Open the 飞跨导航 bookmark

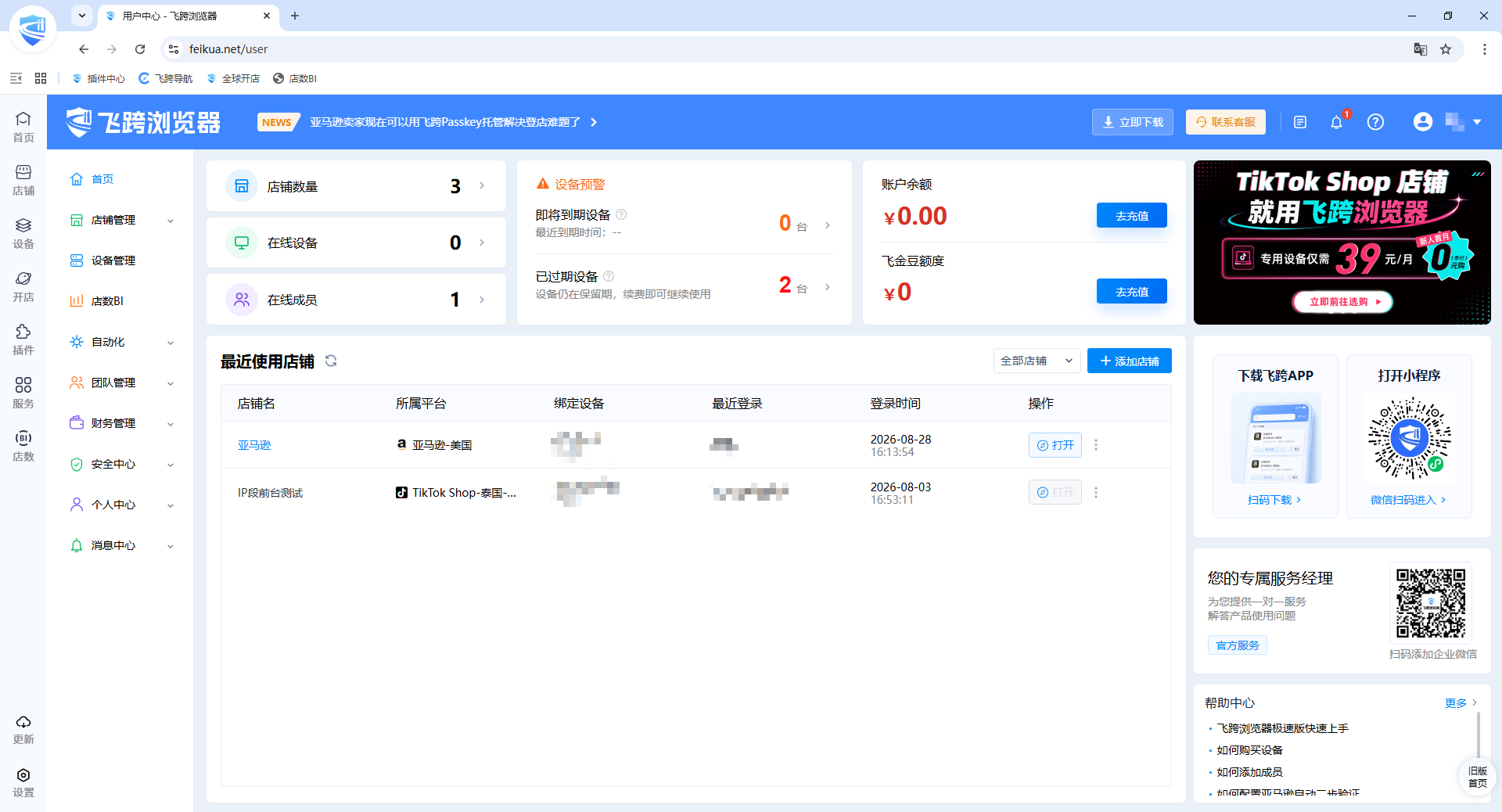click(166, 78)
